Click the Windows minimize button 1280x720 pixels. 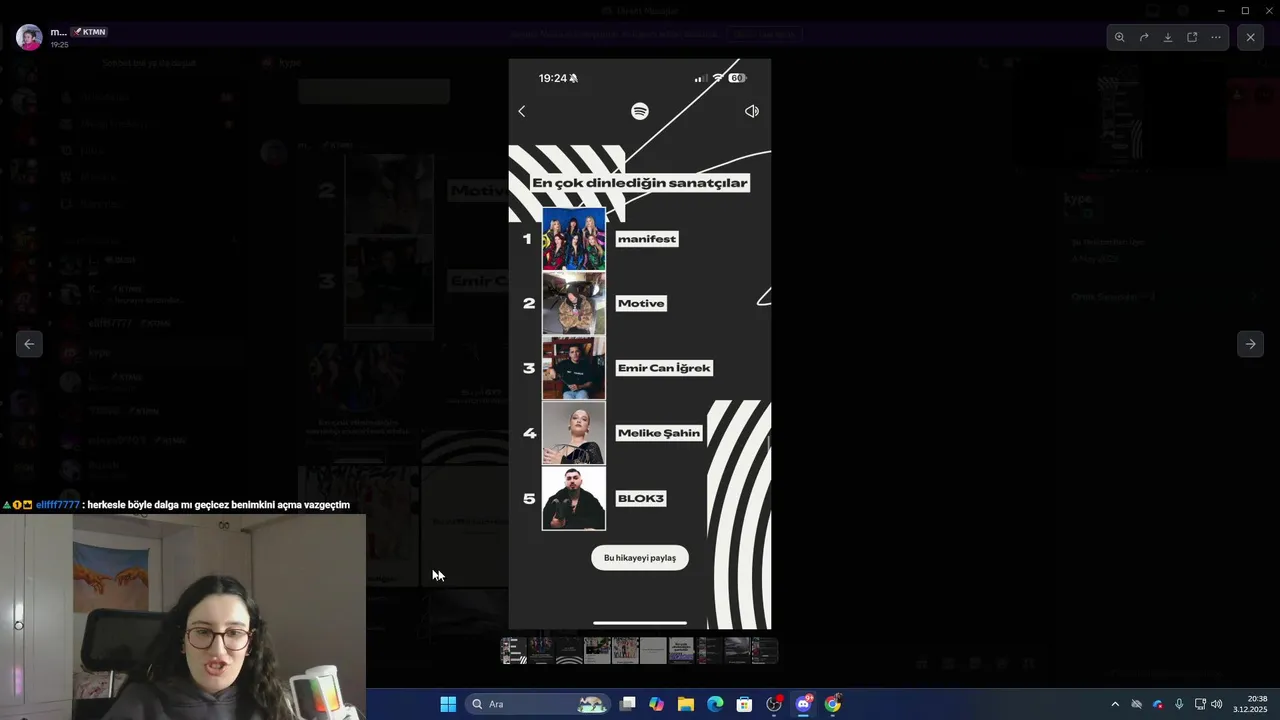(1221, 11)
